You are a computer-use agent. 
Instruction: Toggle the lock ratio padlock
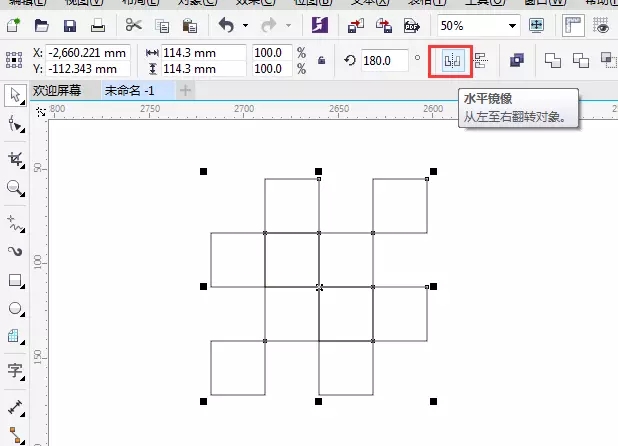pos(322,60)
